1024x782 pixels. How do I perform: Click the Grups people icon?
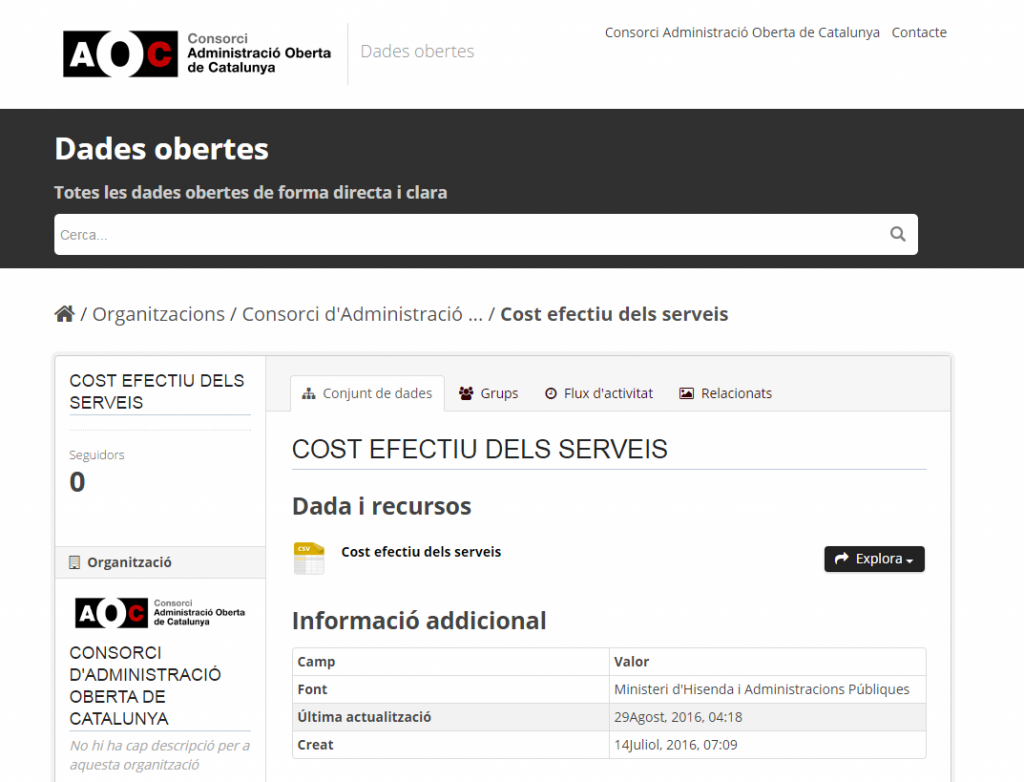(464, 393)
